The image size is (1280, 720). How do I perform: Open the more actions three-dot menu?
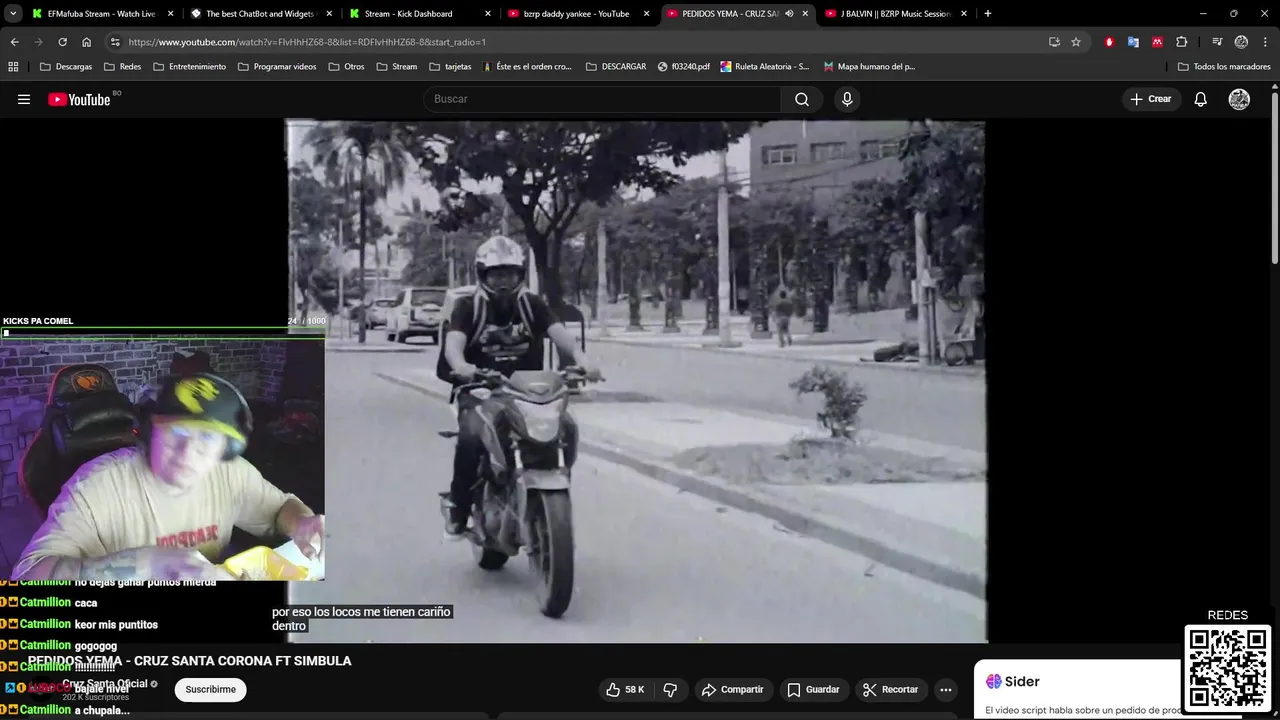(x=946, y=689)
